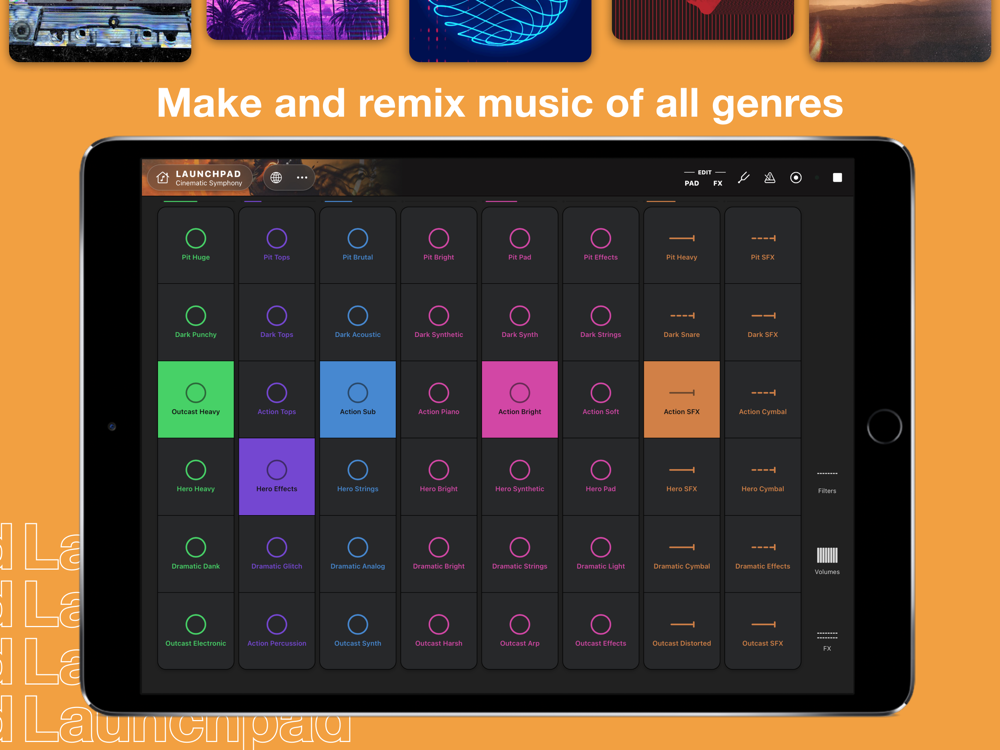Screen dimensions: 1000x750
Task: Open the three-dot more options menu
Action: (302, 178)
